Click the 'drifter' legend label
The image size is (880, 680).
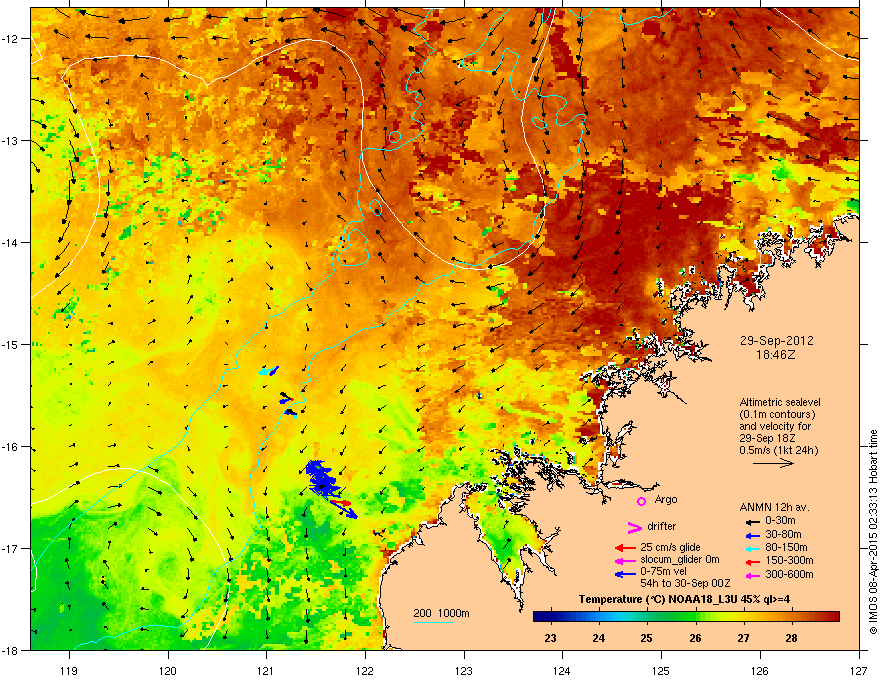pos(662,526)
